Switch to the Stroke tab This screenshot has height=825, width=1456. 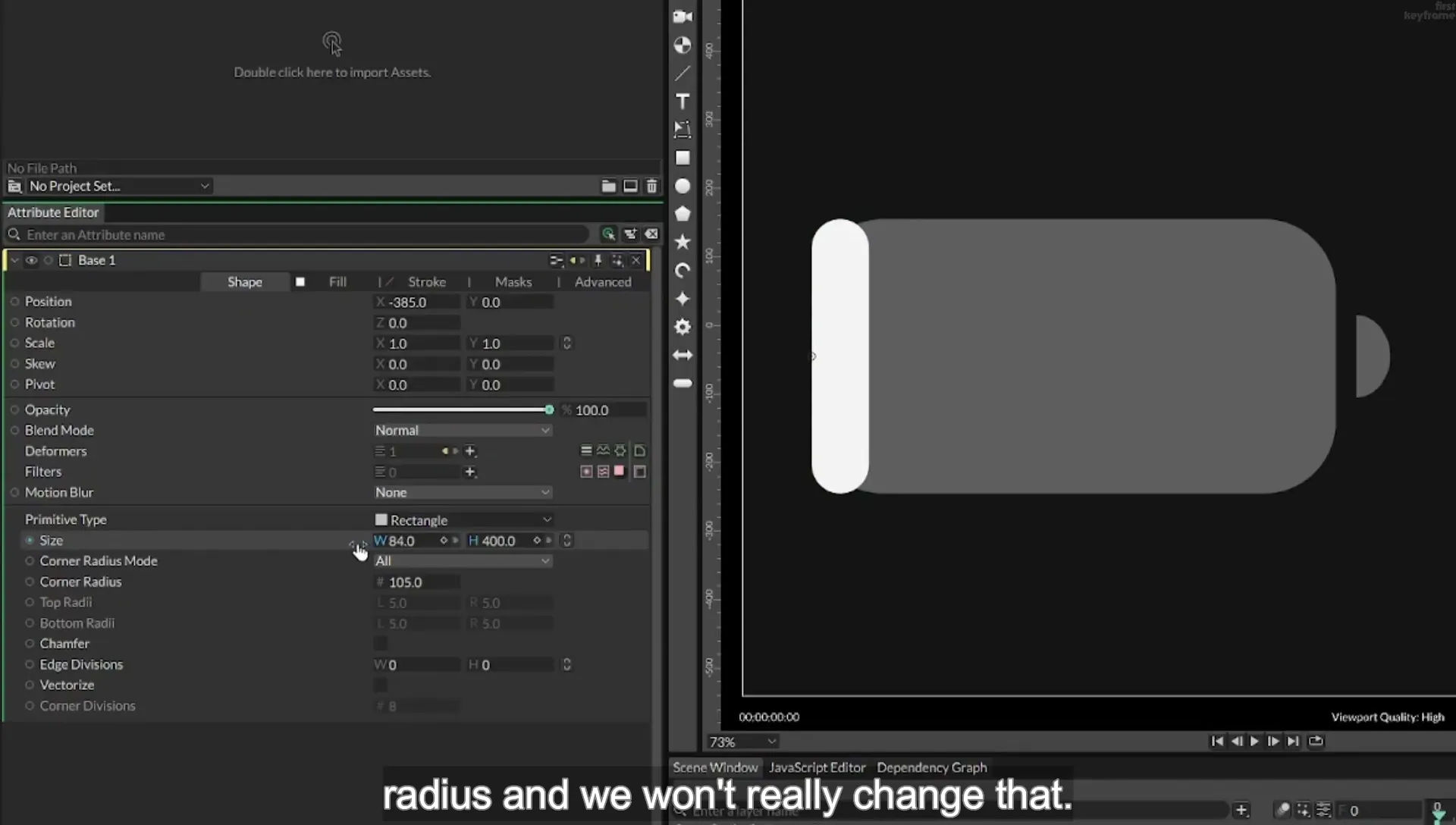(426, 282)
